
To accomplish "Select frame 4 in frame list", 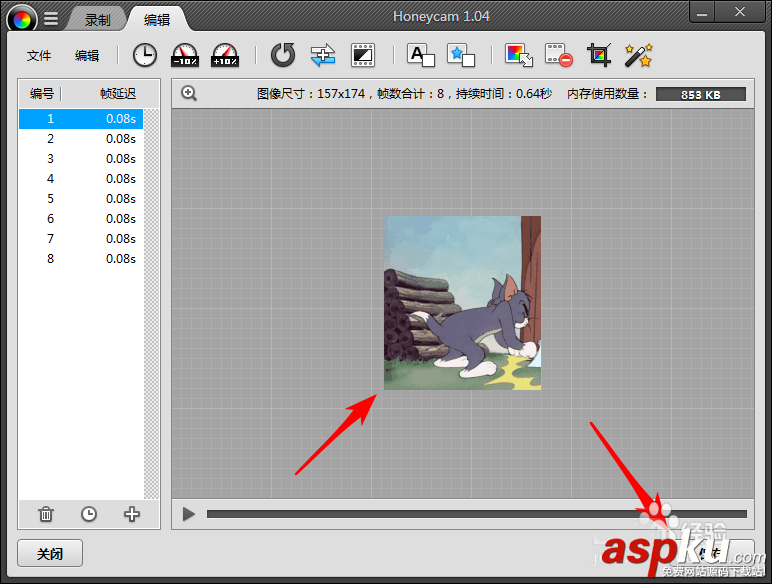I will 81,179.
